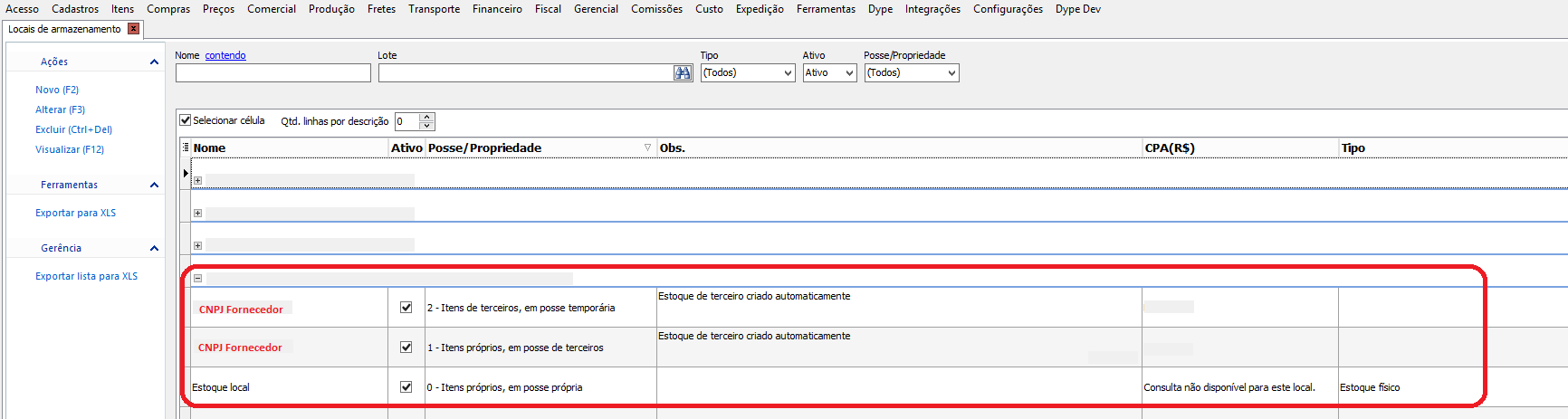Open the Ferramentas menu in menu bar

click(x=826, y=9)
